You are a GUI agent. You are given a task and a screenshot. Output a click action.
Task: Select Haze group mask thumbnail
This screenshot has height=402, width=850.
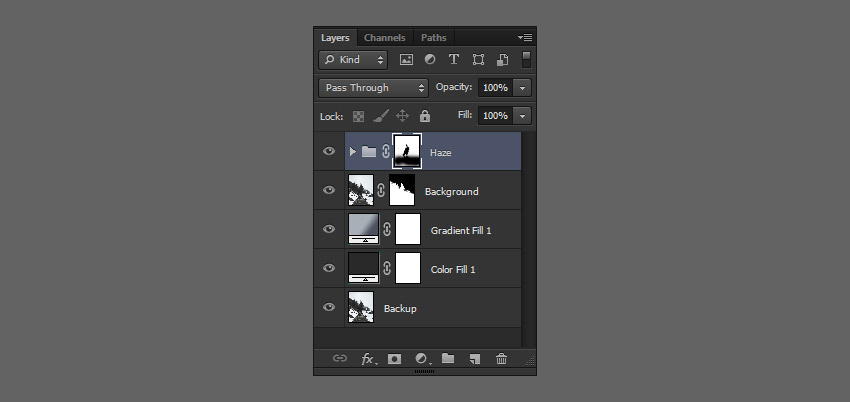pyautogui.click(x=407, y=151)
